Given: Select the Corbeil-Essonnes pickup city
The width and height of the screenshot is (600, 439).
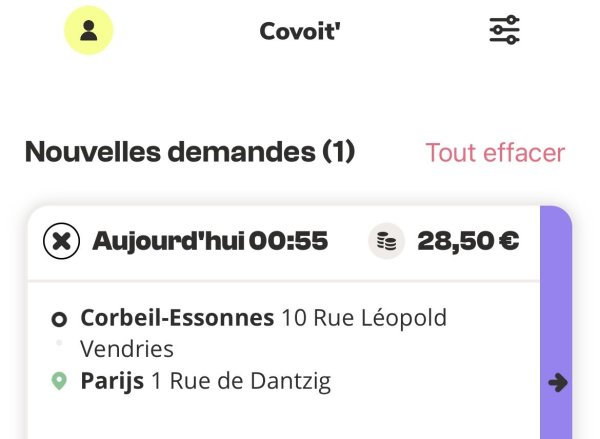Looking at the screenshot, I should coord(177,318).
